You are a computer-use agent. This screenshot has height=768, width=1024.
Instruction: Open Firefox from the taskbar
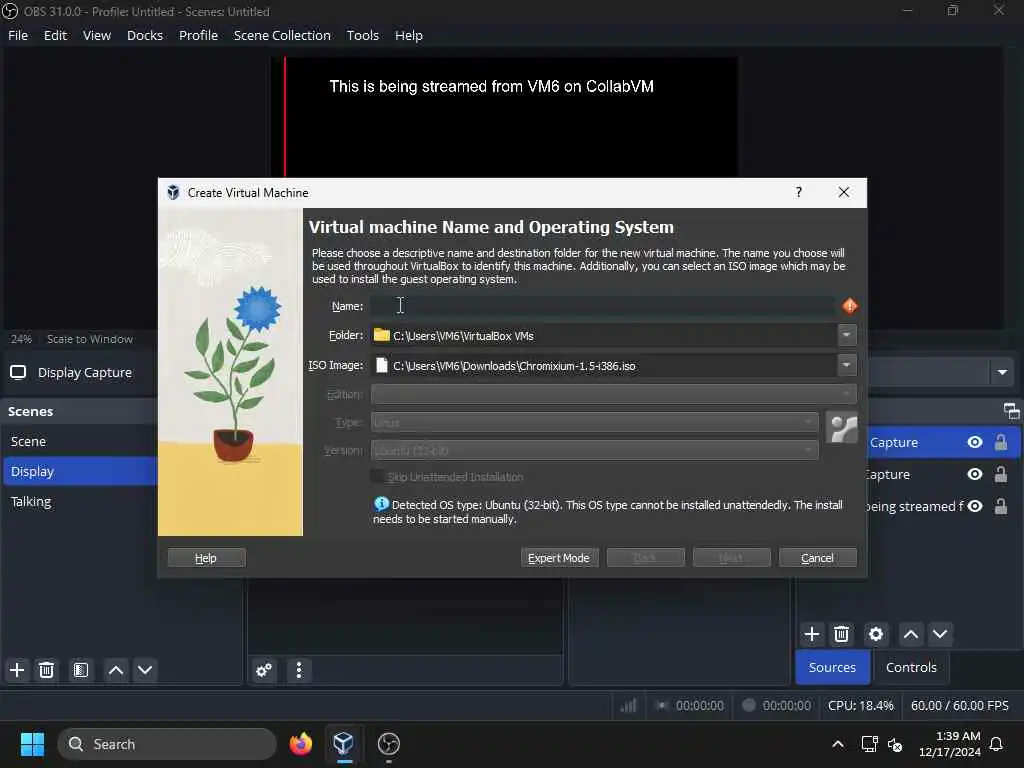(x=300, y=744)
